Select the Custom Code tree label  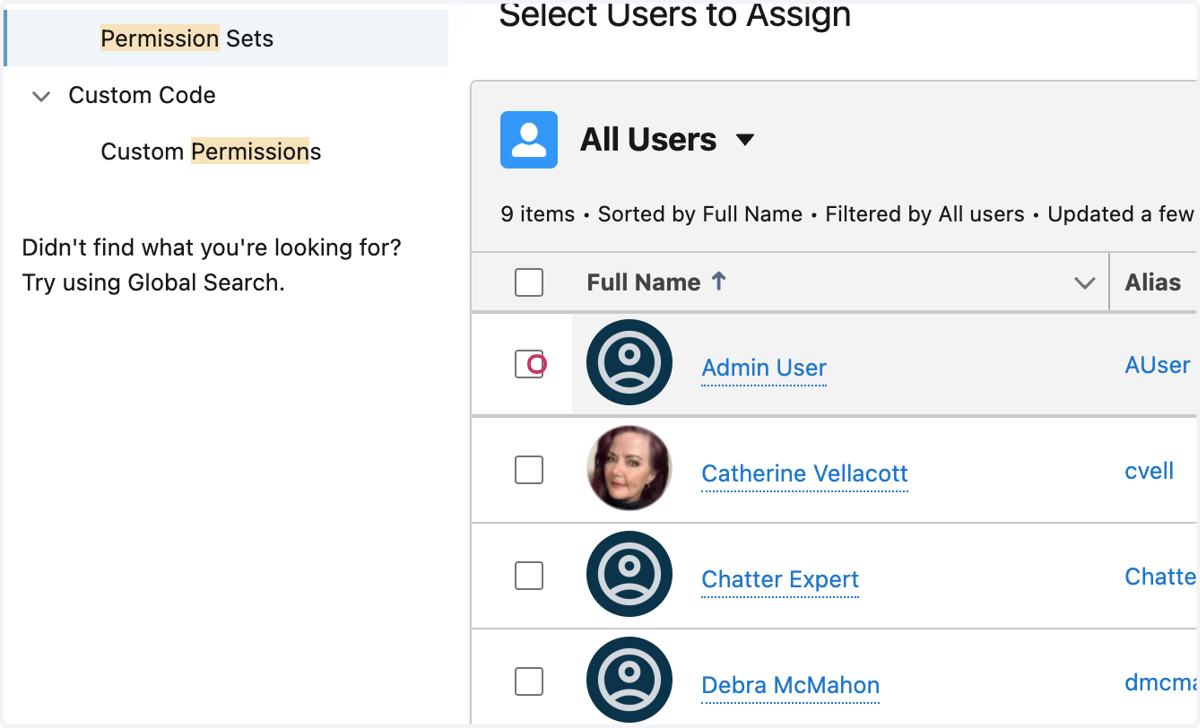pyautogui.click(x=142, y=95)
